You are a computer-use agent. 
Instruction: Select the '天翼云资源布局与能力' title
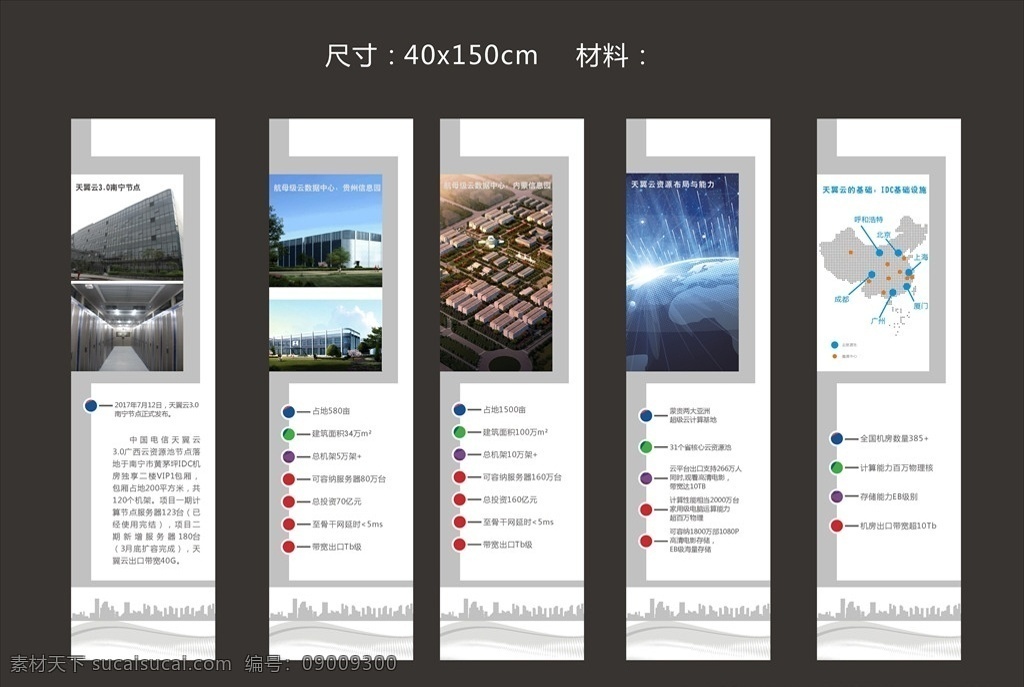[673, 185]
